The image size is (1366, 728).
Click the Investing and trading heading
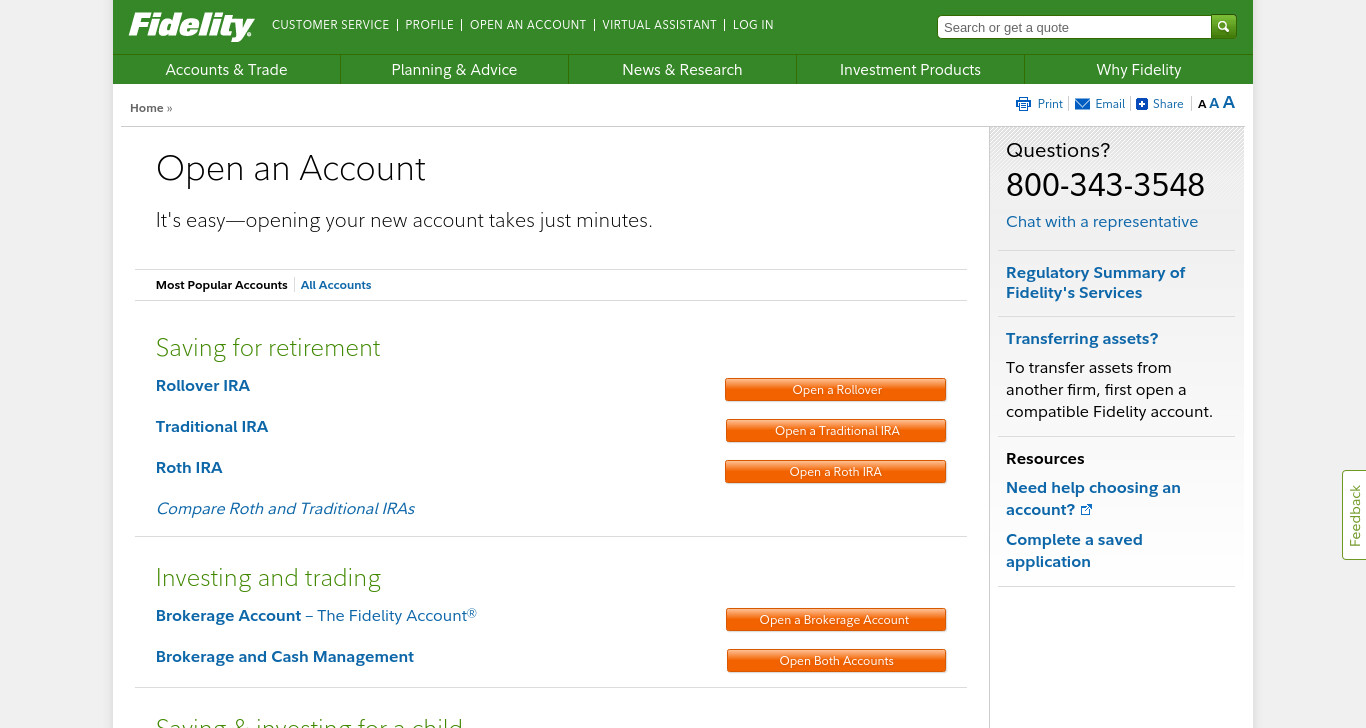coord(268,578)
